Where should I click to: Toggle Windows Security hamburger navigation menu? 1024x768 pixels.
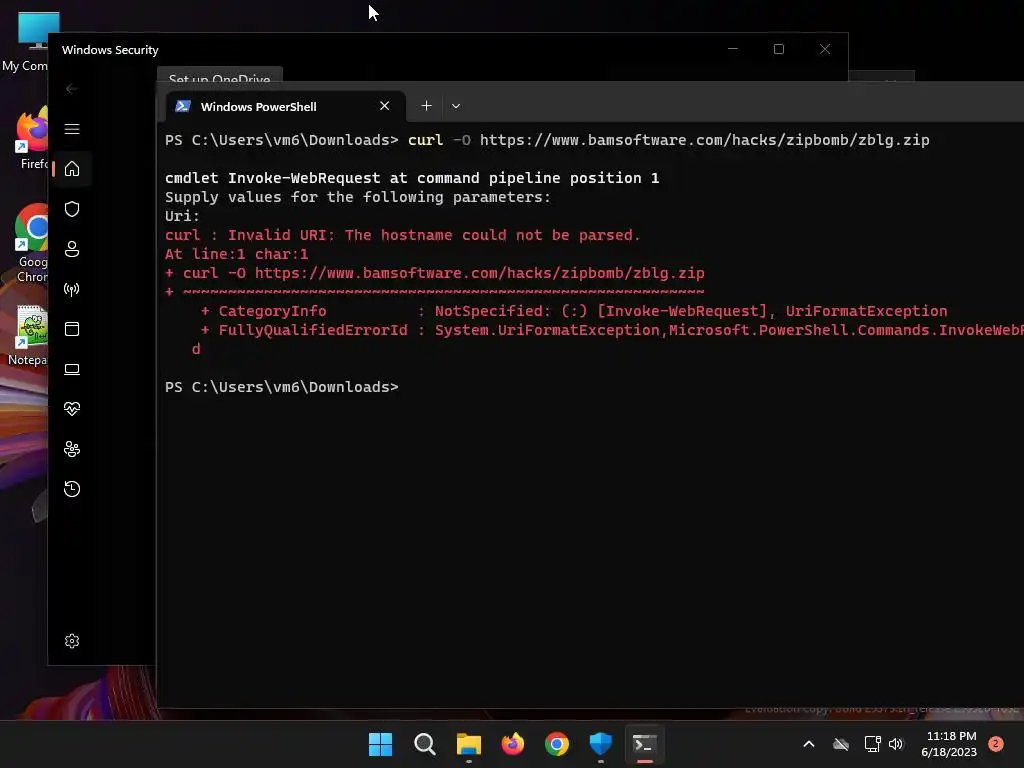[x=72, y=129]
